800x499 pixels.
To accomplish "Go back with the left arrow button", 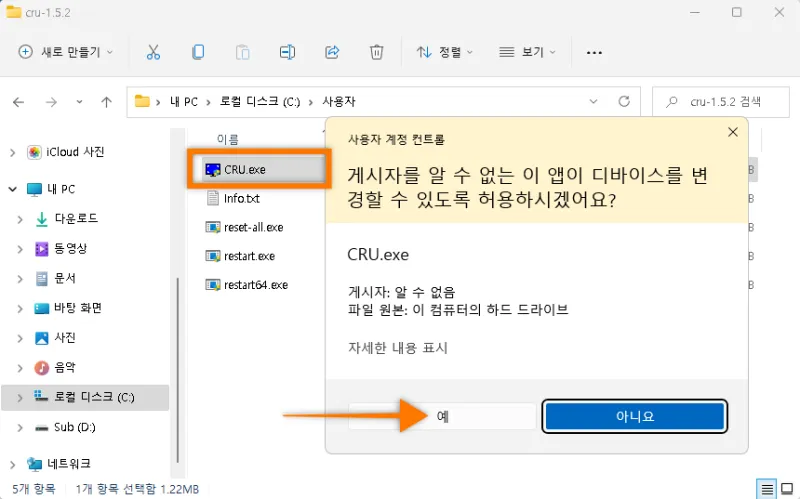I will [x=19, y=102].
